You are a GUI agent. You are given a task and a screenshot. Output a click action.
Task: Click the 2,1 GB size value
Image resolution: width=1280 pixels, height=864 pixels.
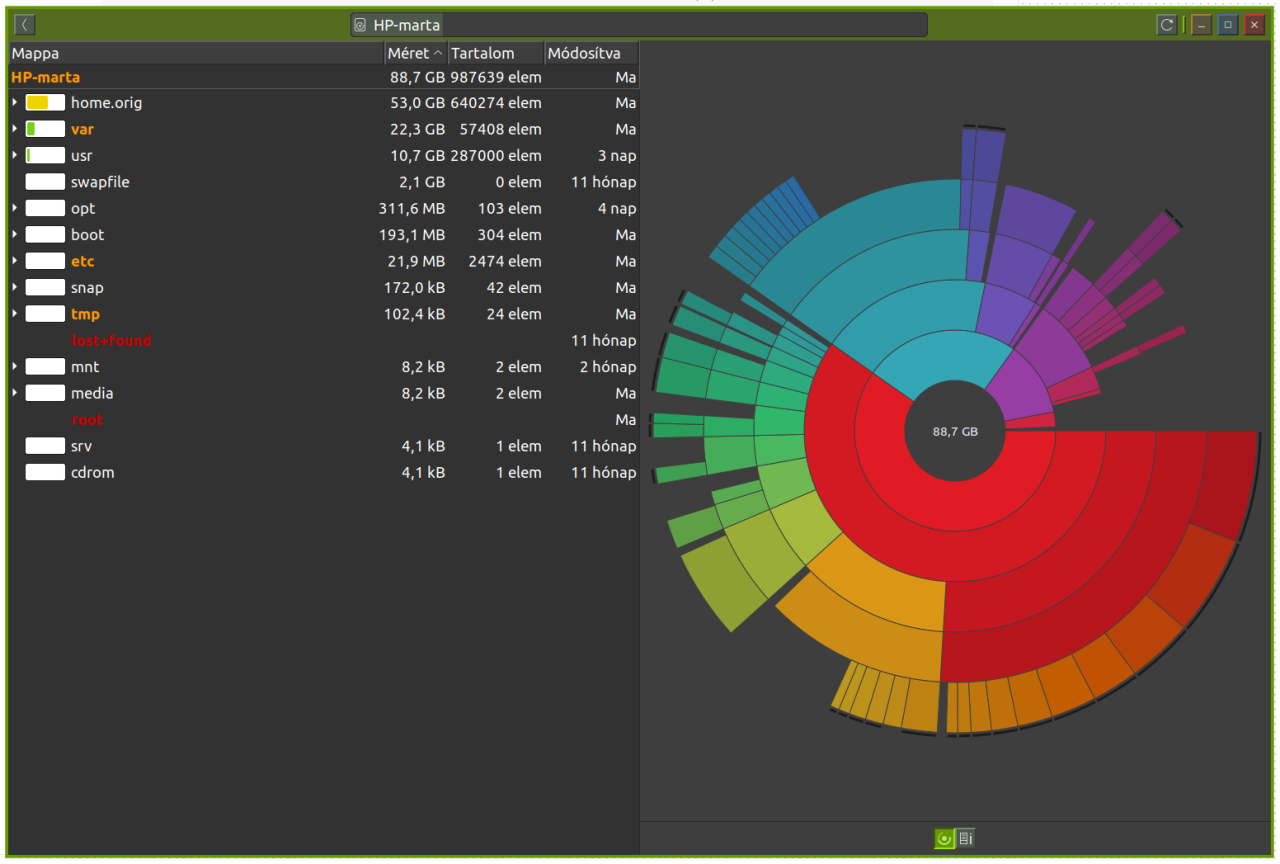pos(422,182)
